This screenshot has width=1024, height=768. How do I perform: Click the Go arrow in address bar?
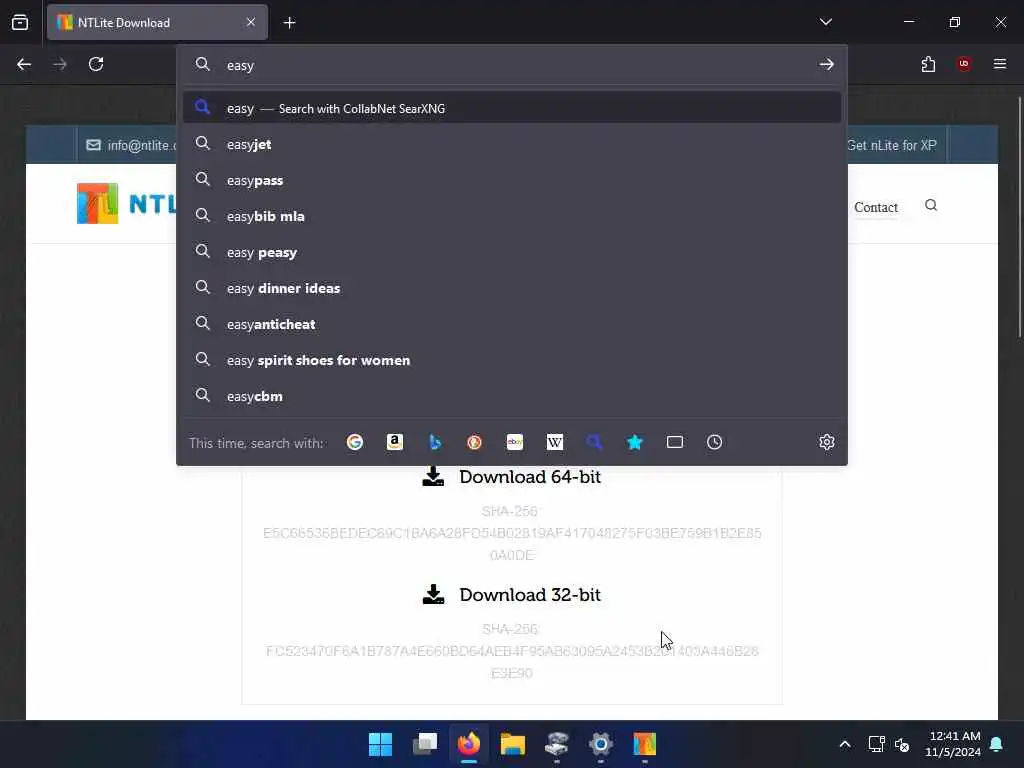click(827, 64)
